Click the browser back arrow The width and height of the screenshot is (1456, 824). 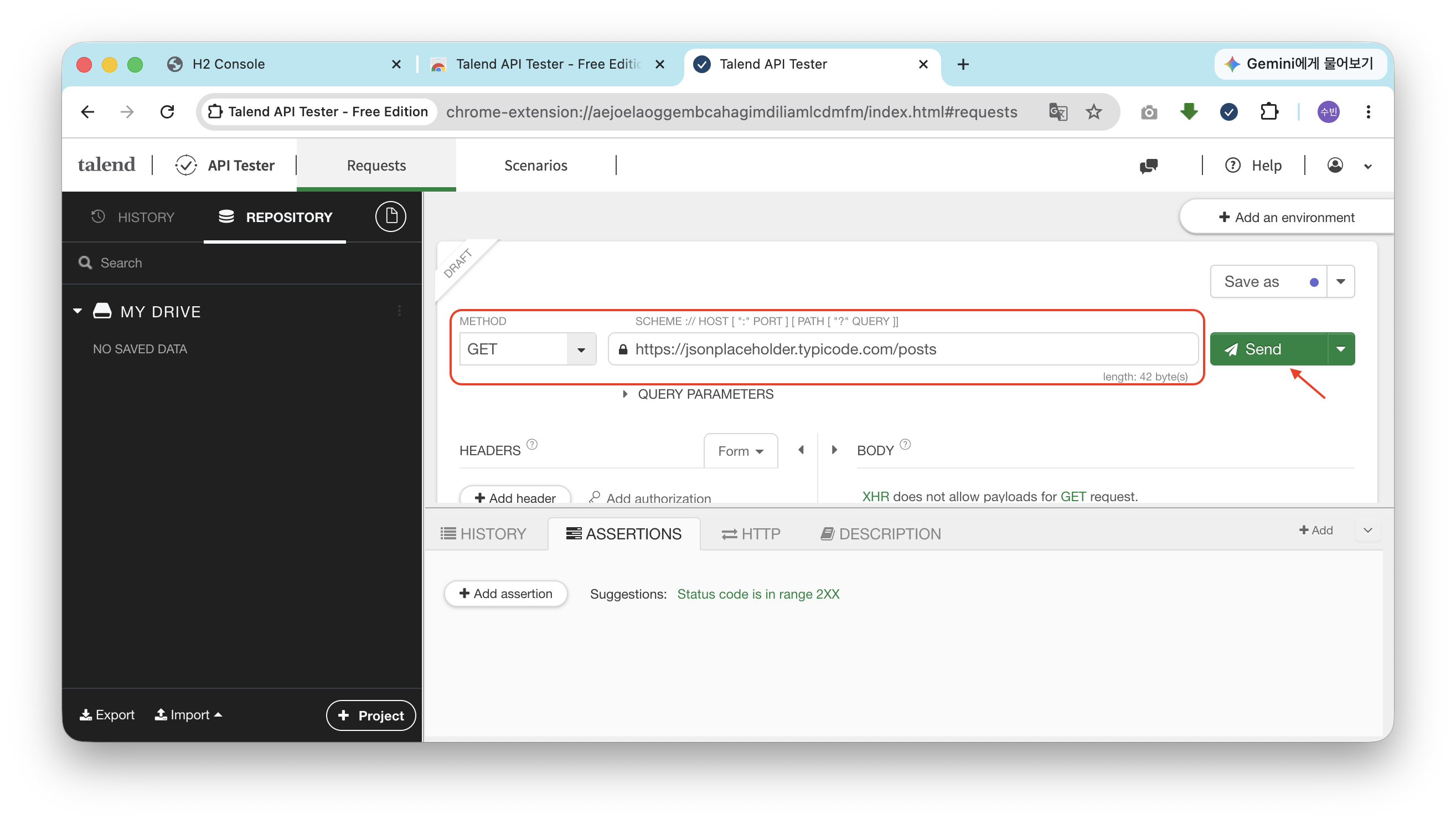click(x=87, y=112)
